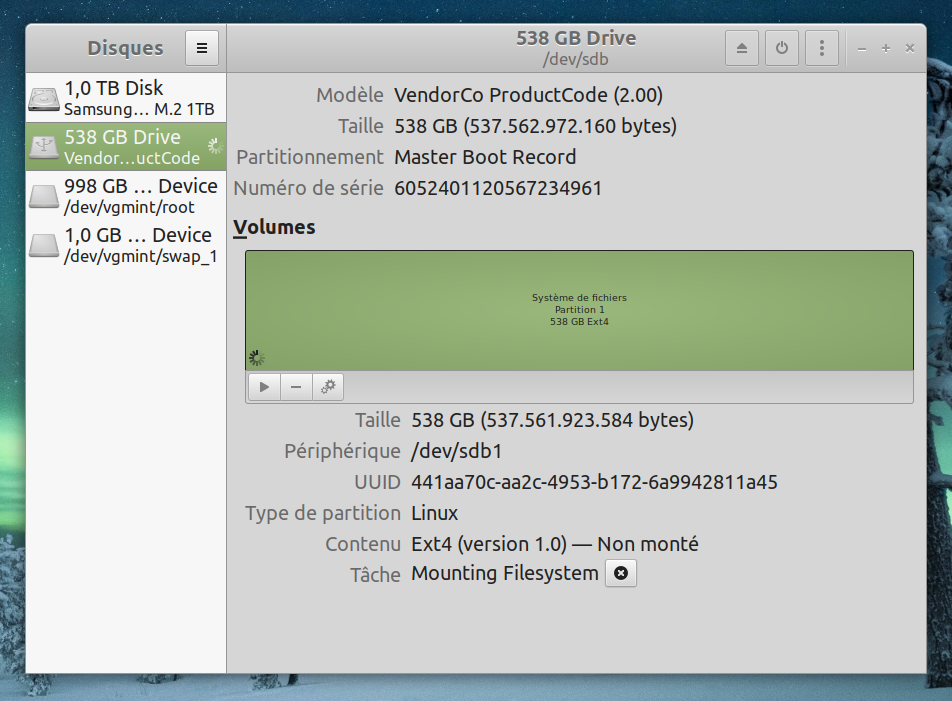Image resolution: width=952 pixels, height=701 pixels.
Task: Click the hard disk icon of 1,0 TB Disk
Action: 44,99
